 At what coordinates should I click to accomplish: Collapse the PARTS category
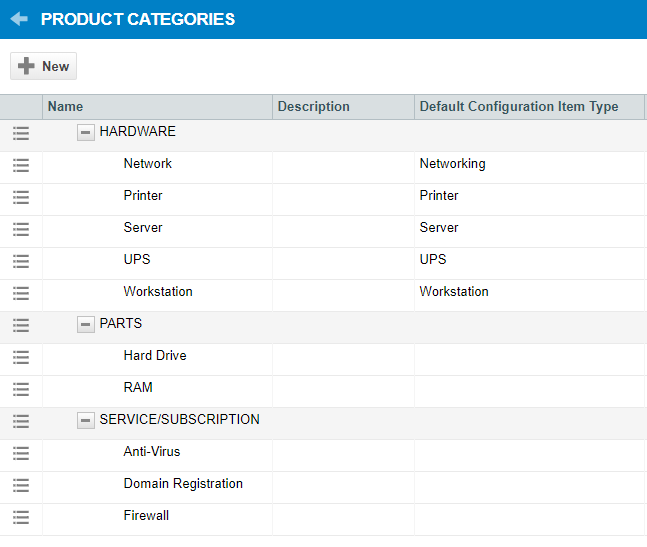click(86, 324)
